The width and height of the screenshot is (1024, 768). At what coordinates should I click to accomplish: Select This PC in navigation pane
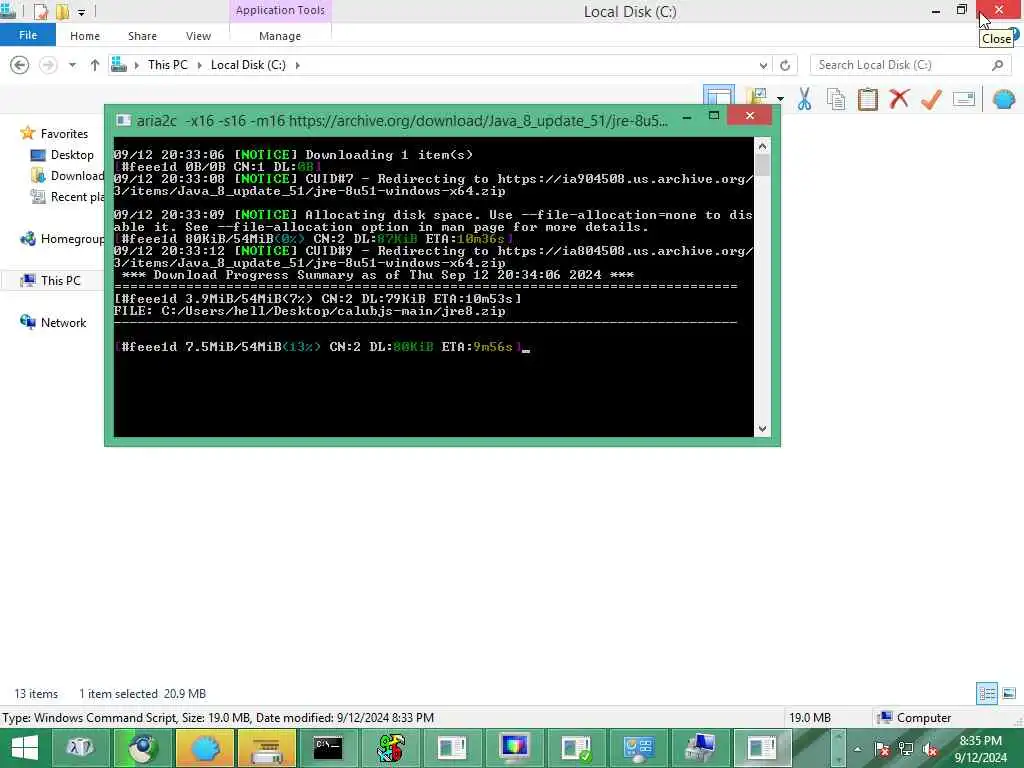(x=51, y=280)
